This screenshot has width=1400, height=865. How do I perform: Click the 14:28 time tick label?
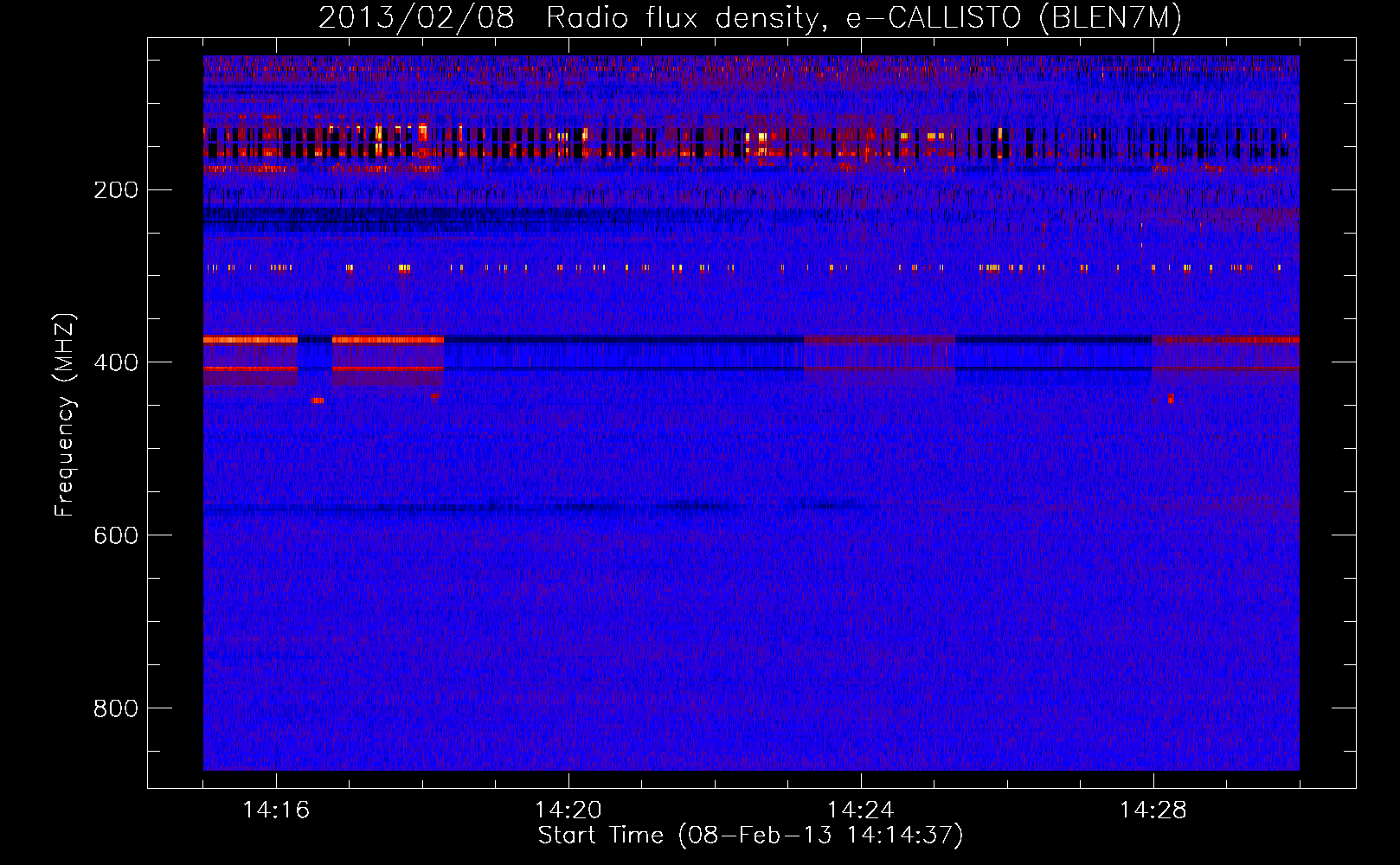click(1153, 811)
